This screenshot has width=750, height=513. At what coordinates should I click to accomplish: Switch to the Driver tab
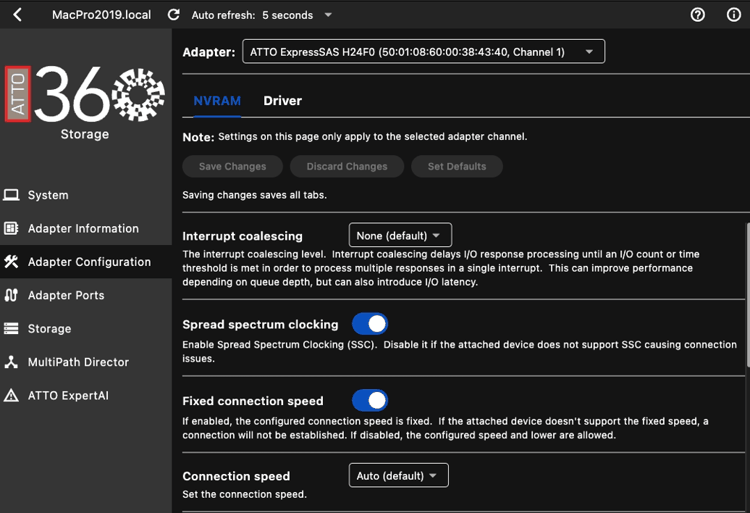[282, 101]
